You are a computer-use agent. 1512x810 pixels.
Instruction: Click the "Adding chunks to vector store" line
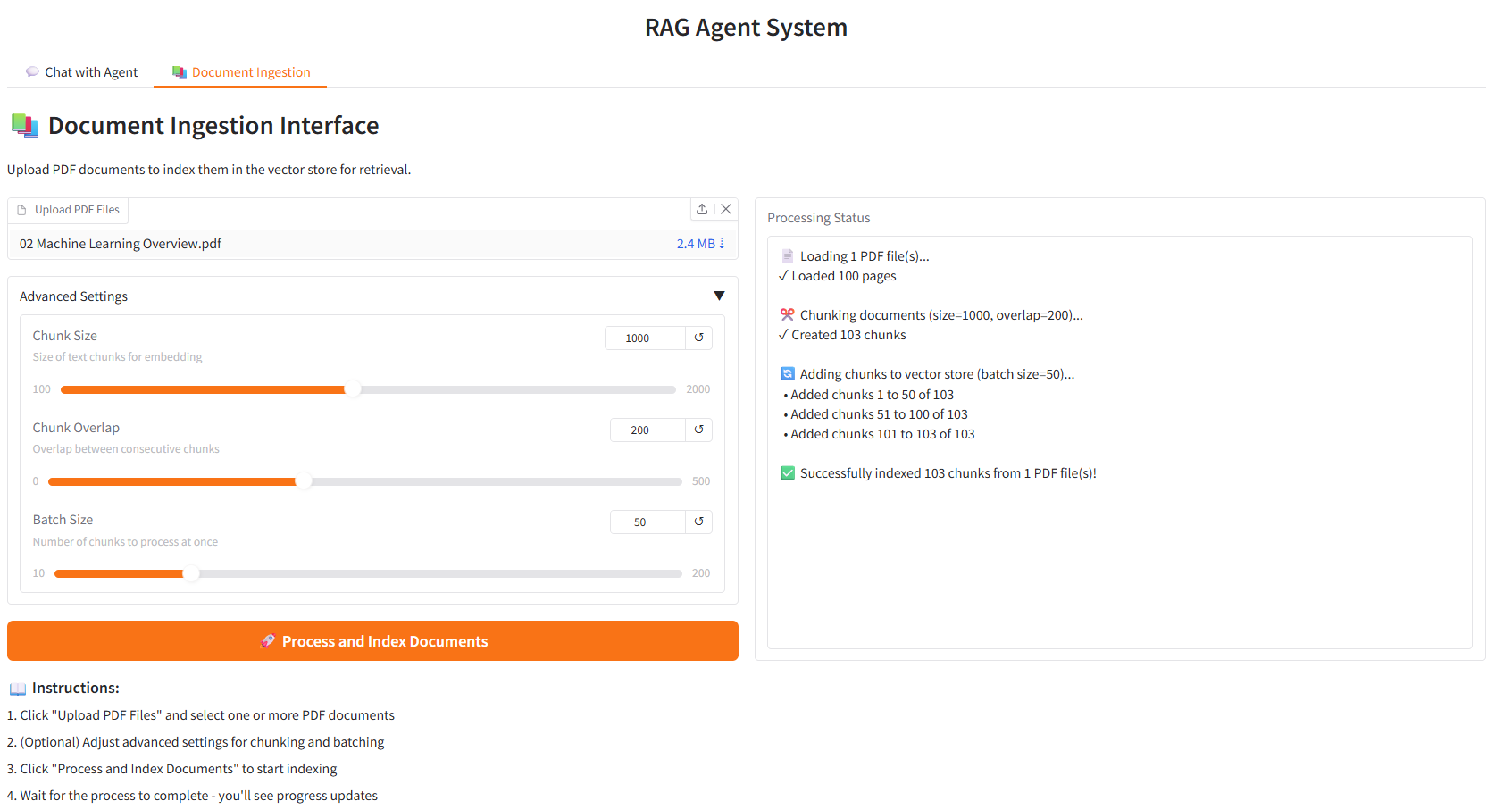(927, 374)
